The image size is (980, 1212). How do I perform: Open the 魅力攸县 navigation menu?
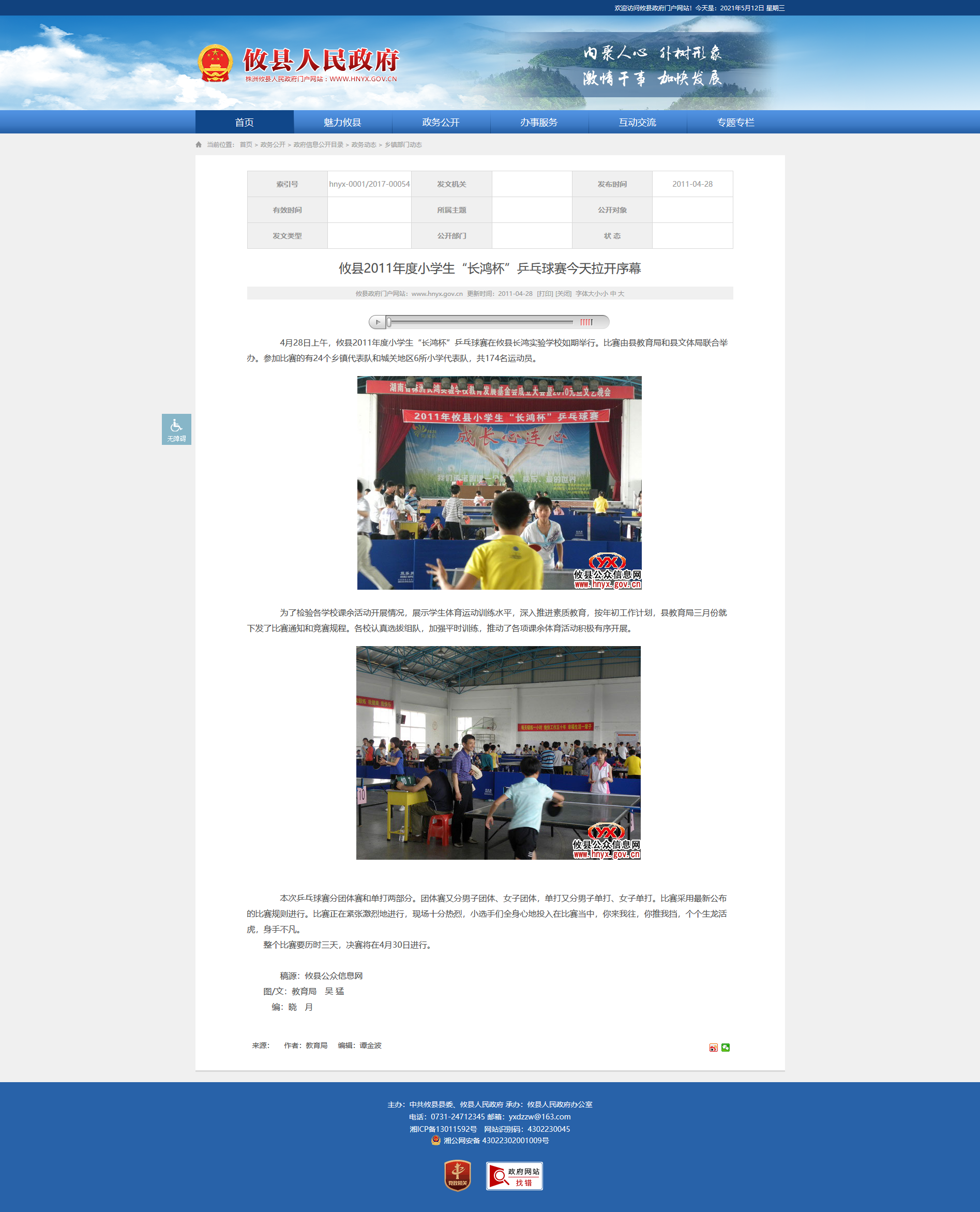tap(343, 123)
